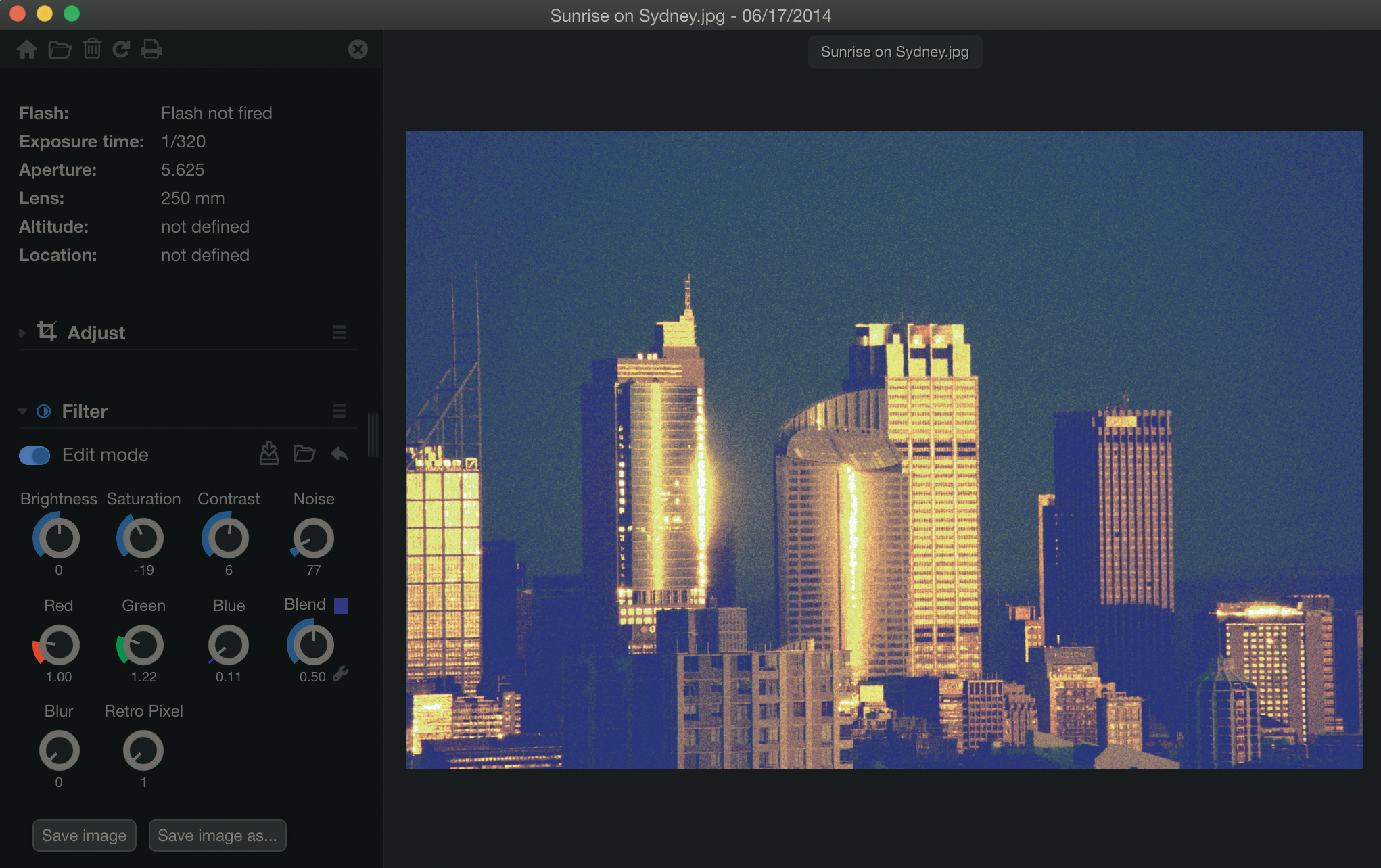Click the reload arrow icon

coord(121,49)
